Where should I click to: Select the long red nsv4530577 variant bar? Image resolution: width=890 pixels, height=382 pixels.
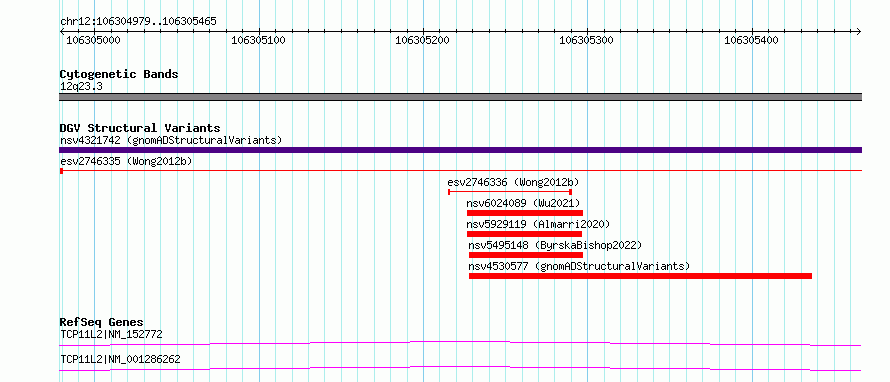point(640,276)
